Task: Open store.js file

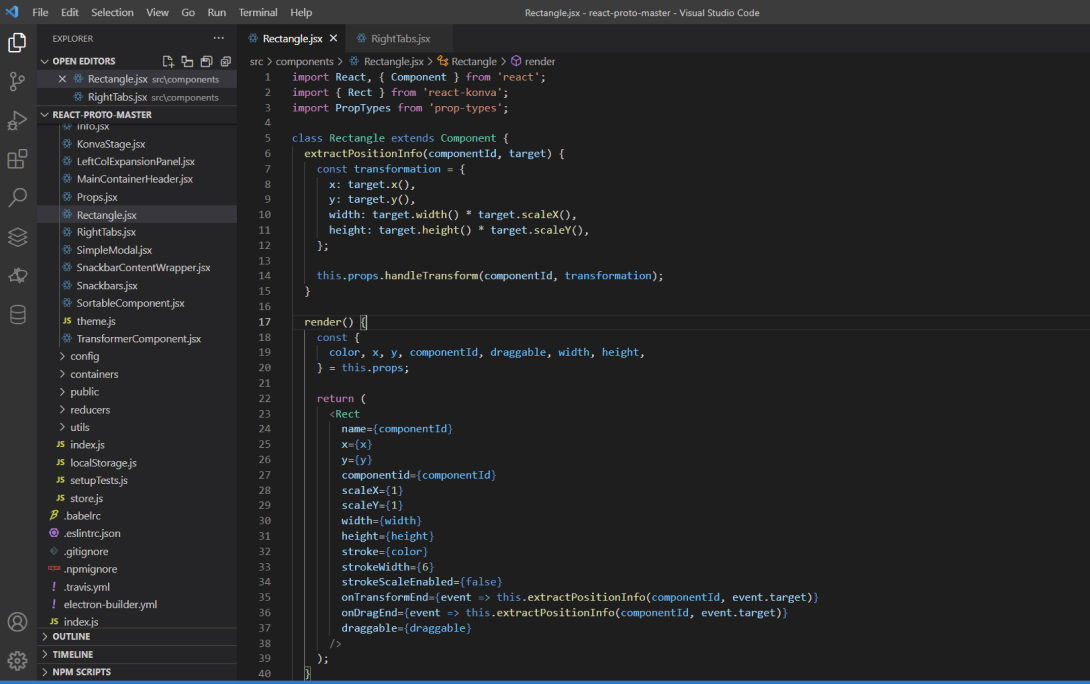Action: [86, 498]
